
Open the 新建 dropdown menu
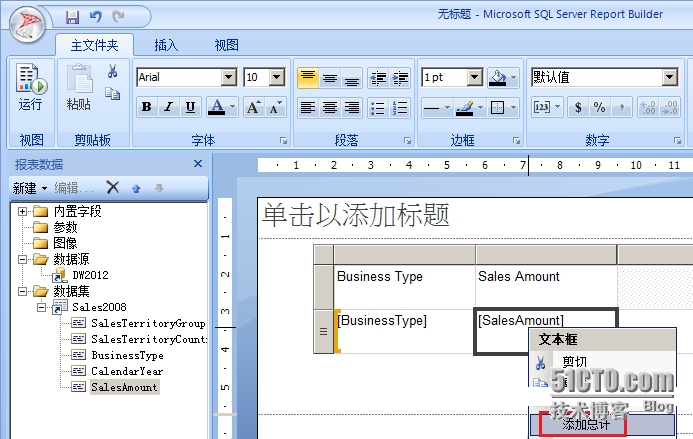[30, 188]
